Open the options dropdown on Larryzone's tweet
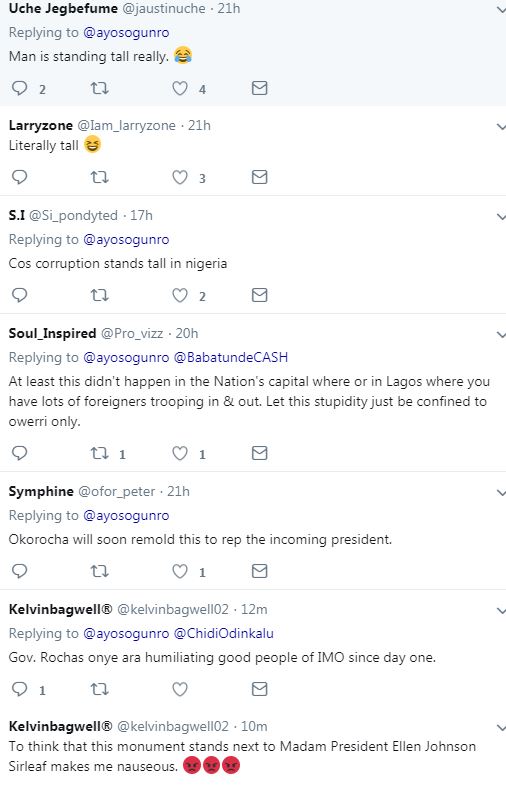 500,126
